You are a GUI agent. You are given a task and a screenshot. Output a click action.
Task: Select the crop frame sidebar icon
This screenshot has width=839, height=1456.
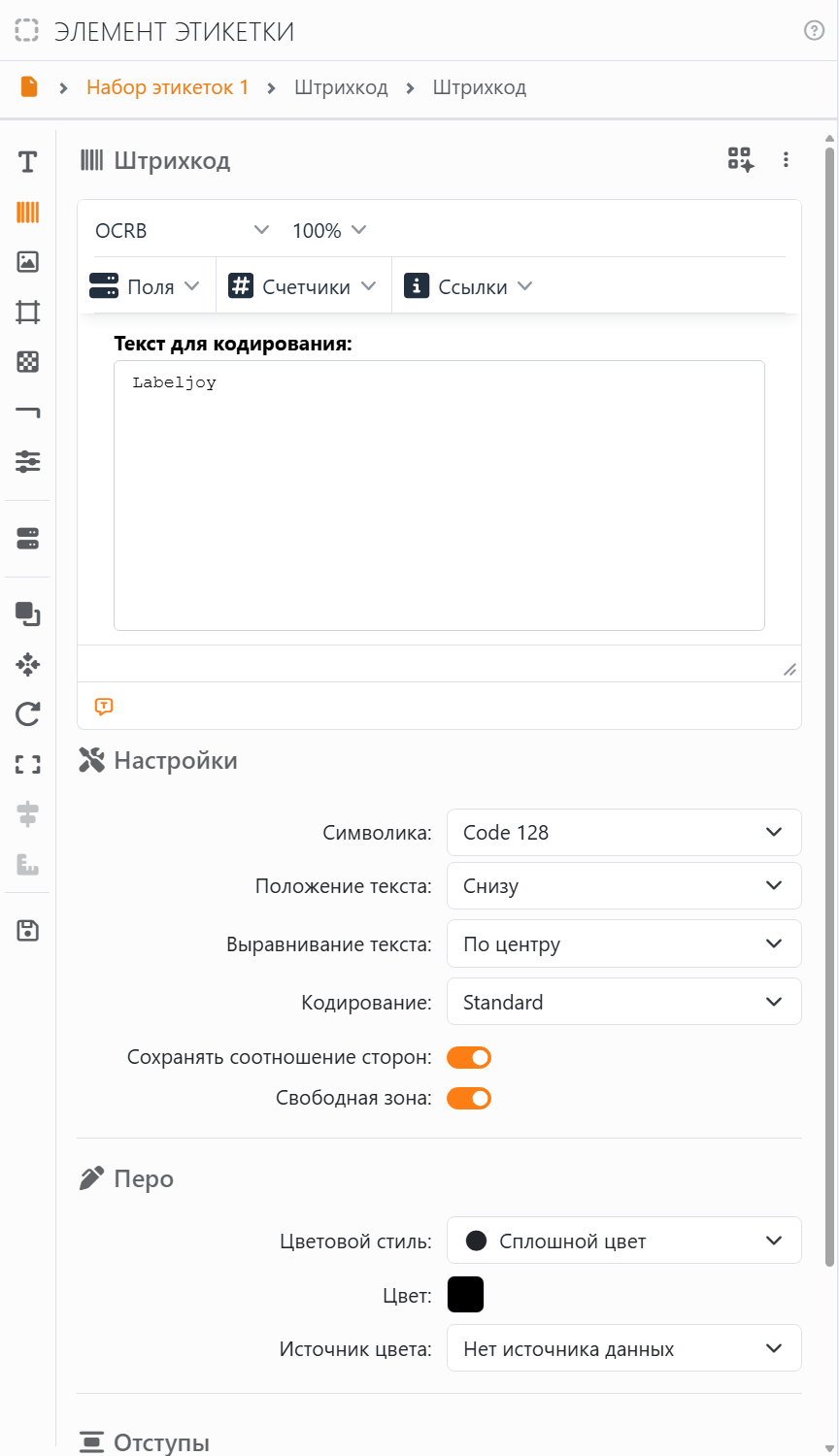(x=27, y=312)
